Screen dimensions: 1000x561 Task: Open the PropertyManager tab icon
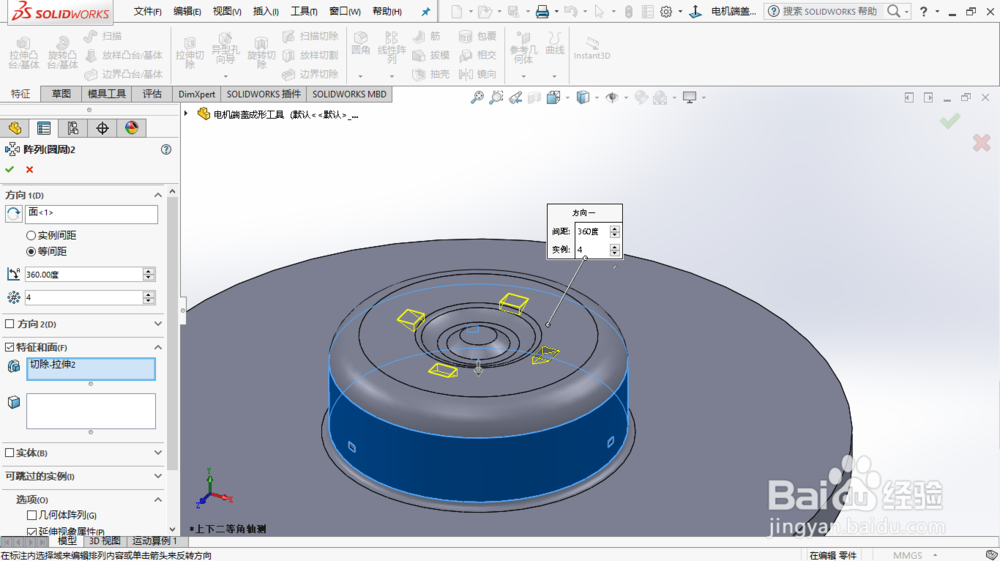pyautogui.click(x=43, y=128)
